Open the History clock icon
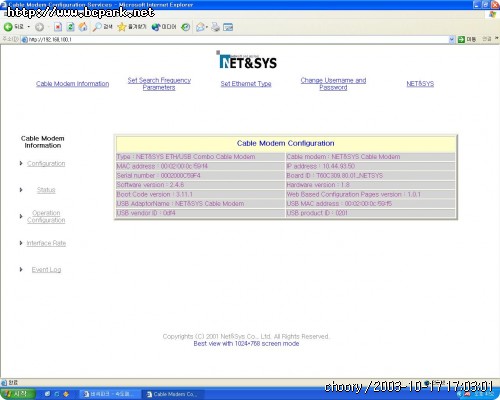500x400 pixels. (186, 27)
